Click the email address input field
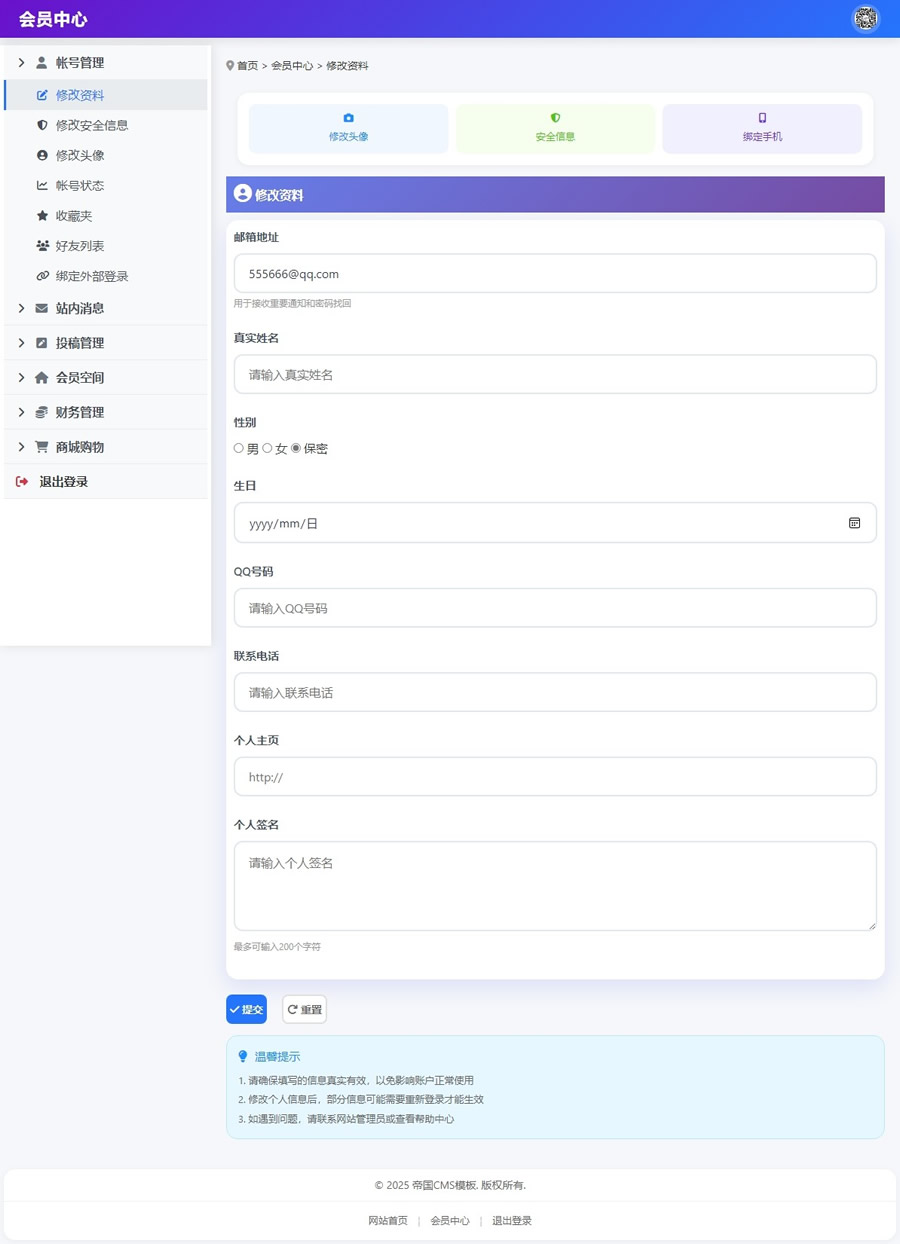The image size is (900, 1244). click(555, 273)
